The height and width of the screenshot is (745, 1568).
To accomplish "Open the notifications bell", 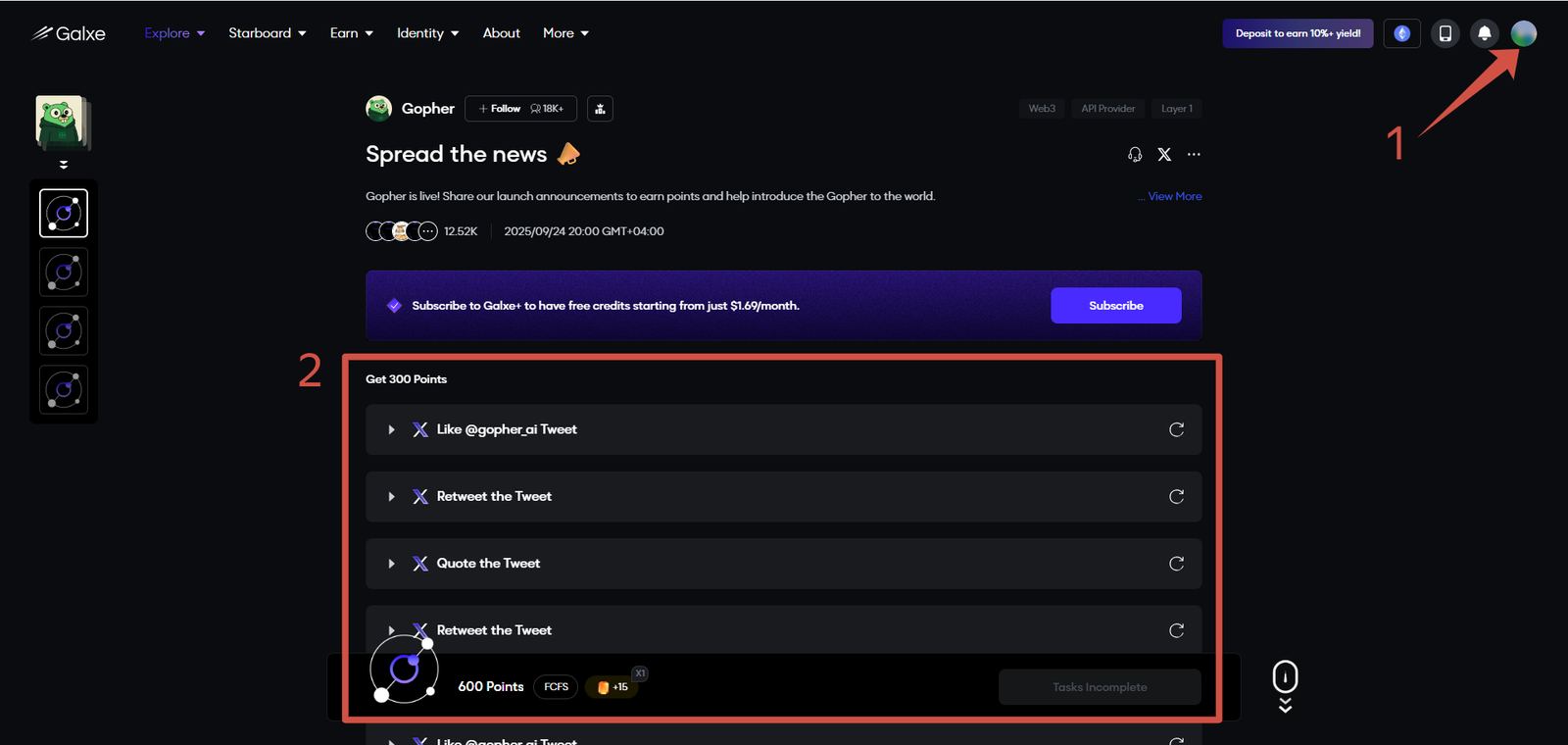I will click(1485, 33).
